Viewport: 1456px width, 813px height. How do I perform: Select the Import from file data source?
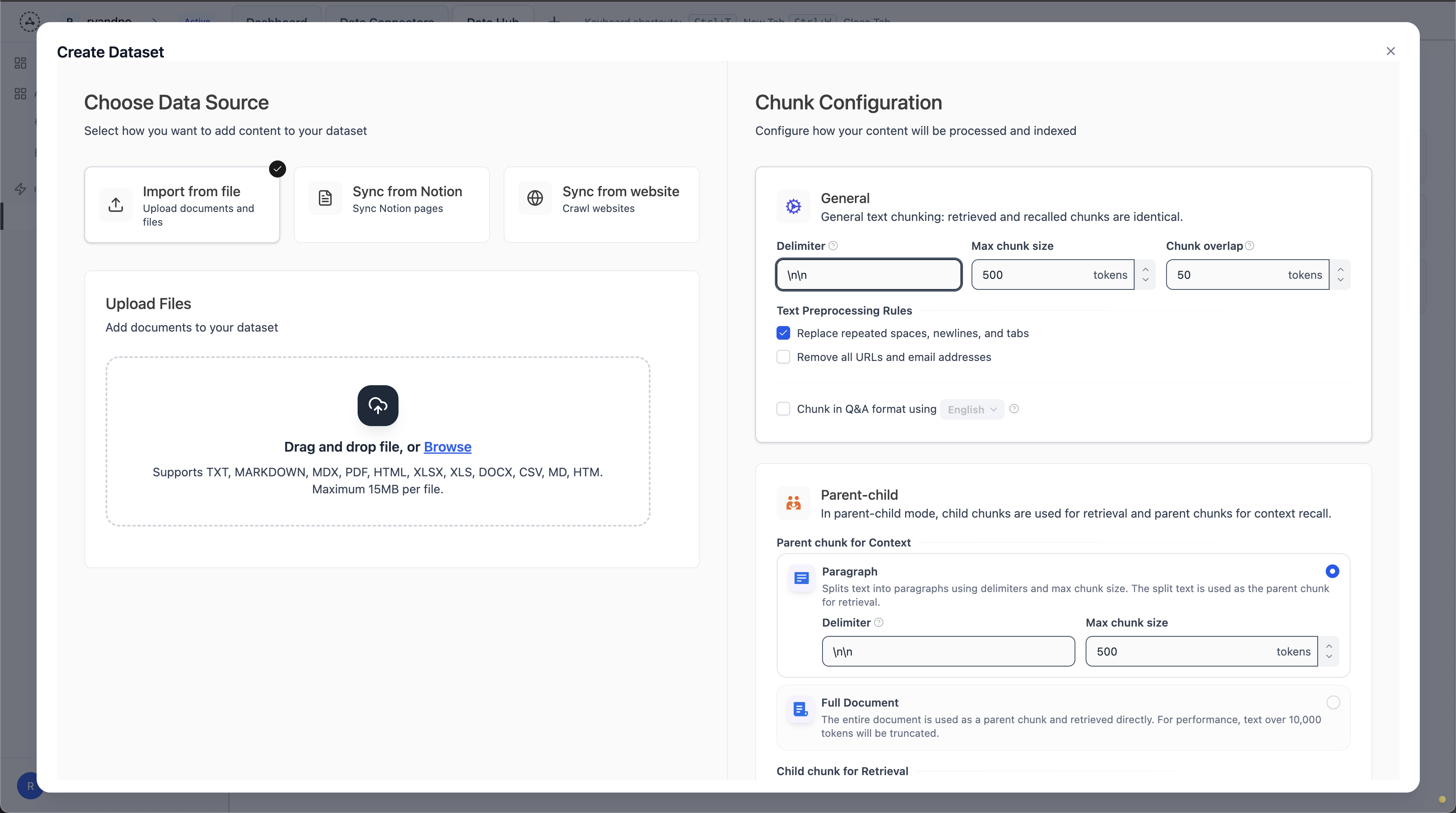point(182,204)
